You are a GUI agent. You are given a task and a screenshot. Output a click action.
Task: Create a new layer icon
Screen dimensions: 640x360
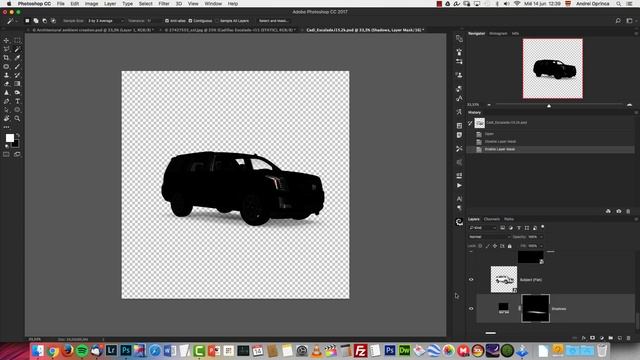click(x=620, y=338)
